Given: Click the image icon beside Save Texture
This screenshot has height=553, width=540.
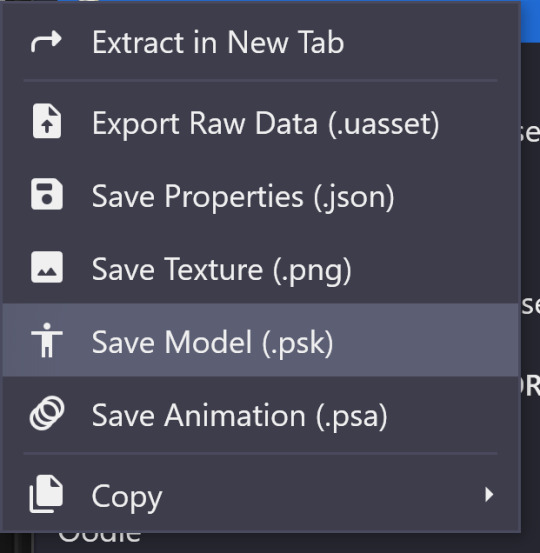Looking at the screenshot, I should (x=47, y=267).
